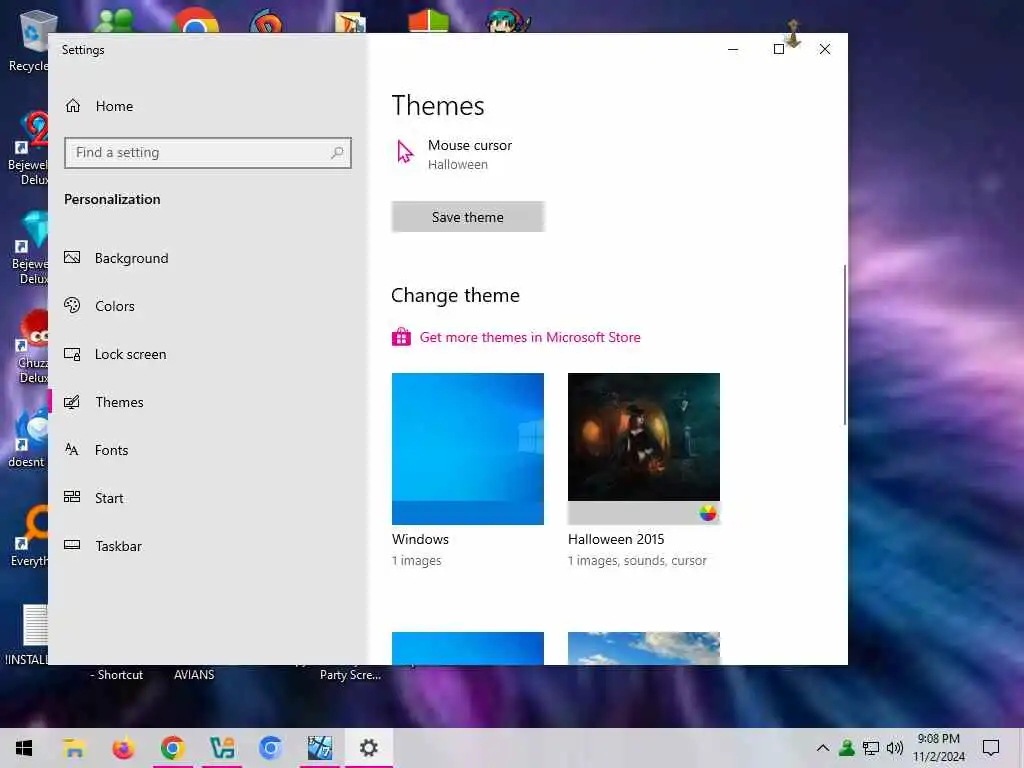This screenshot has height=768, width=1024.
Task: Click the Colors palette icon in sidebar
Action: 72,305
